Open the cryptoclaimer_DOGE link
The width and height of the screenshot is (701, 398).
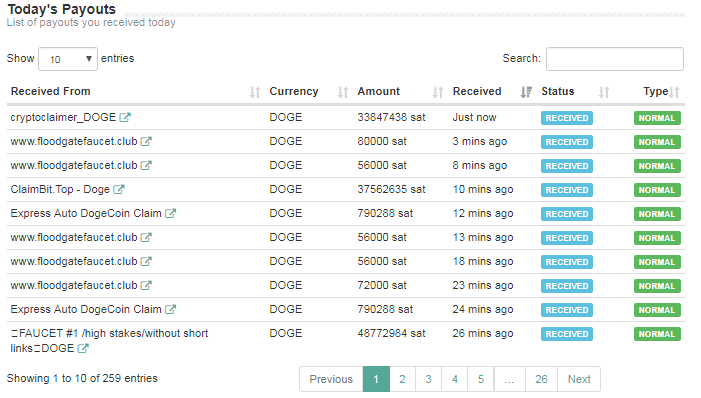click(x=63, y=117)
